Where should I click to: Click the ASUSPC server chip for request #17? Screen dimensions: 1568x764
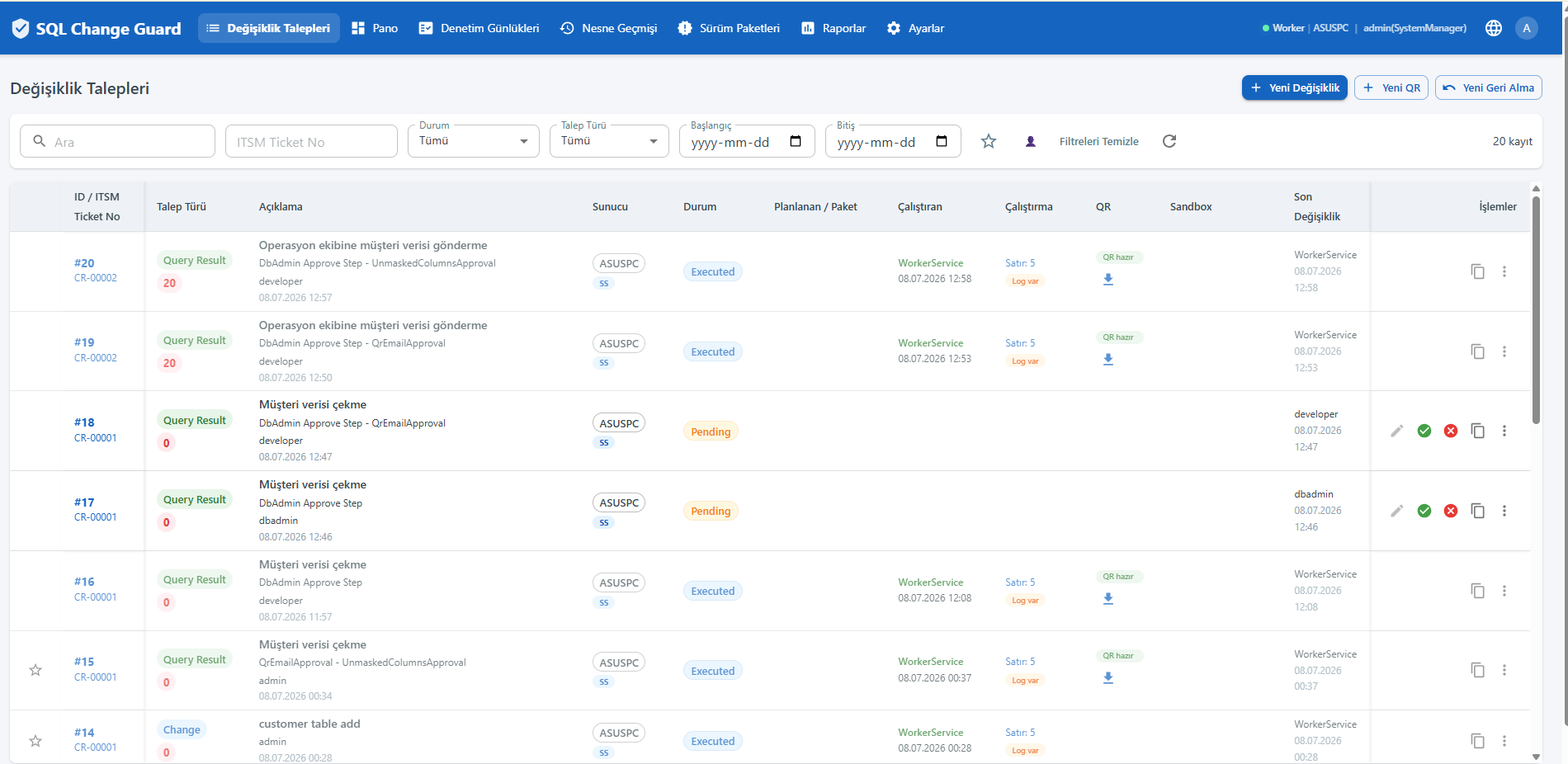[619, 502]
